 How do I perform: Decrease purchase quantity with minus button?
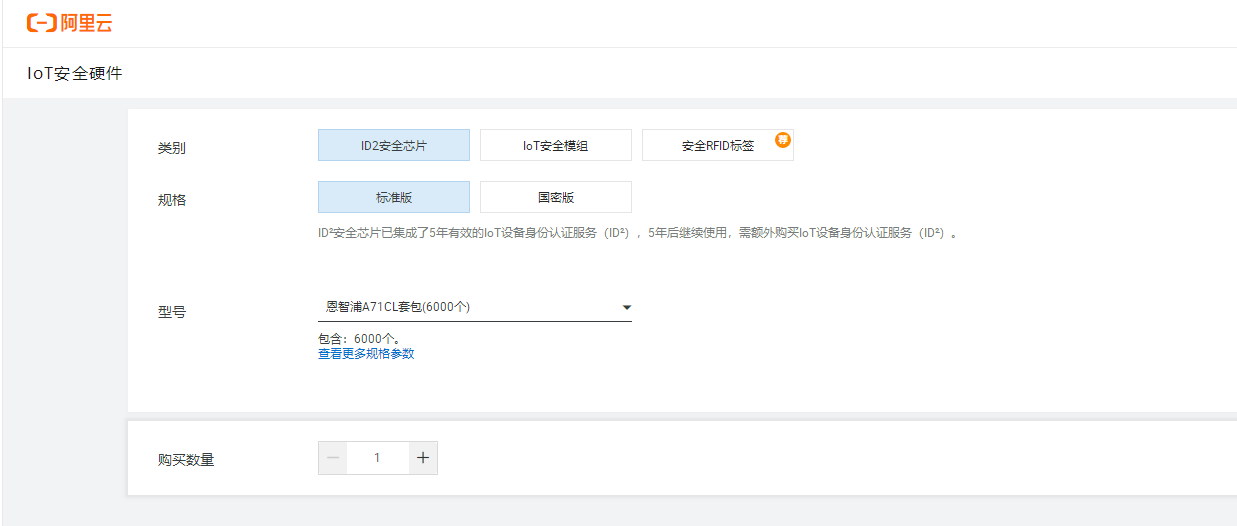[333, 458]
